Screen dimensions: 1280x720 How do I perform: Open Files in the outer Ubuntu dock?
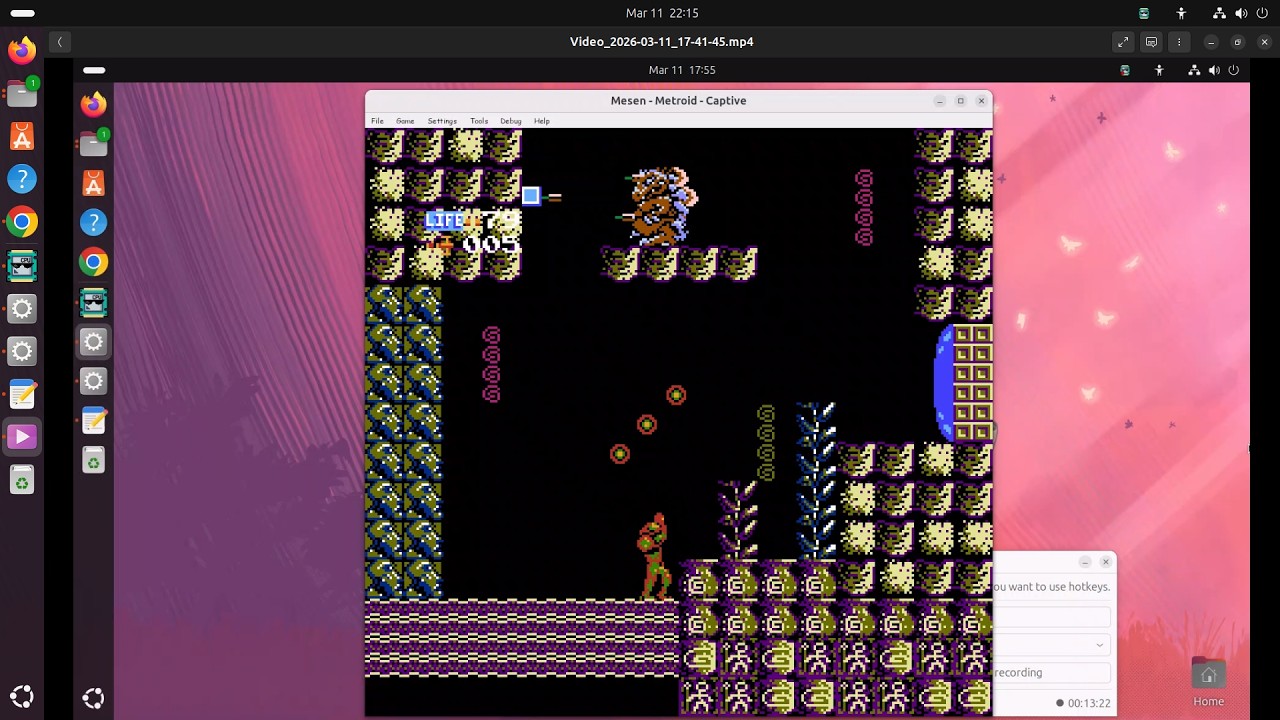(22, 93)
